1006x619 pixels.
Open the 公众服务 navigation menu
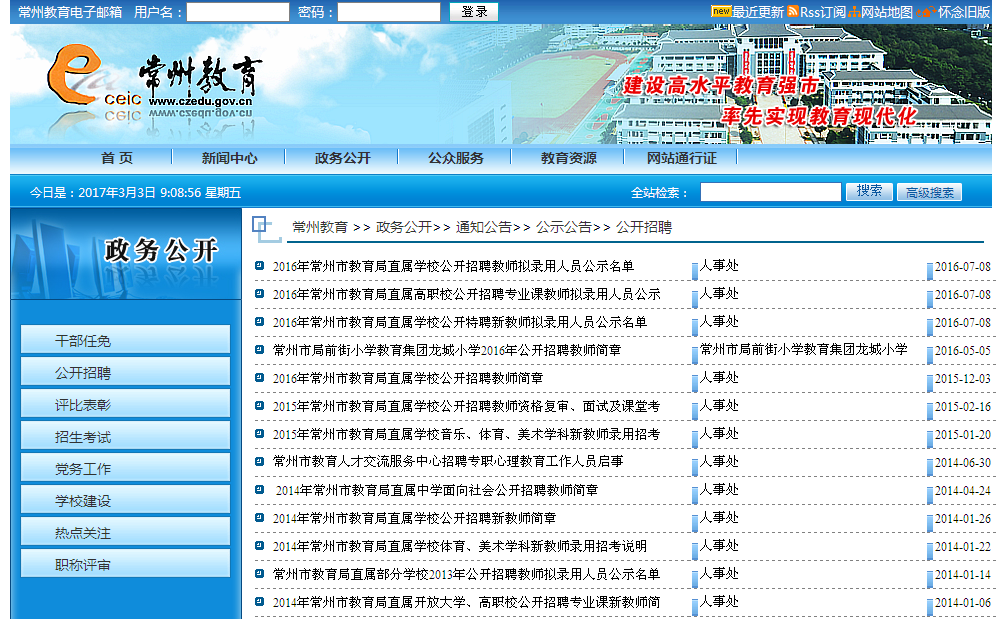coord(456,158)
